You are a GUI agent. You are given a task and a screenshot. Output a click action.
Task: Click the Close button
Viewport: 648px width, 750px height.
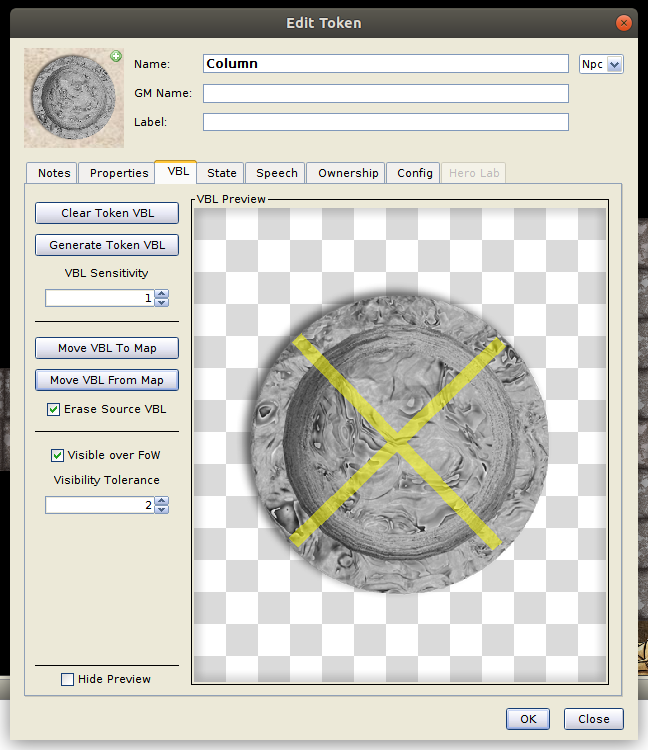(593, 719)
